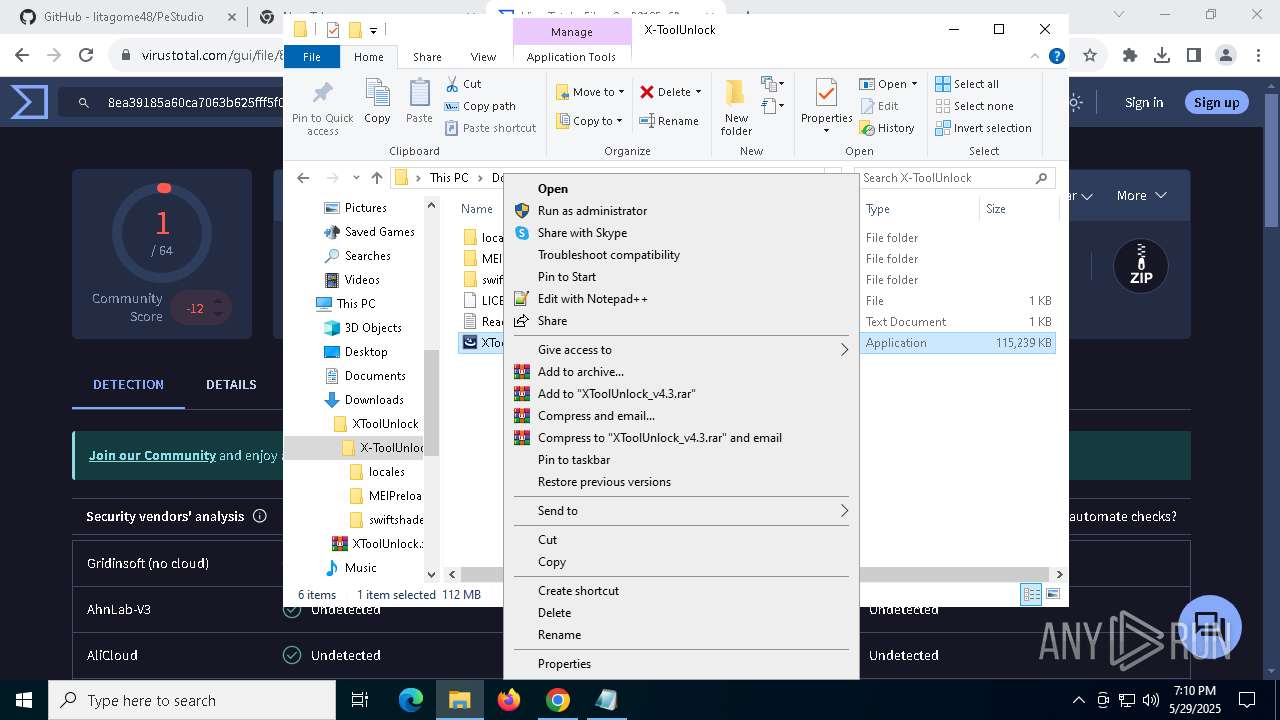
Task: Open the View ribbon tab
Action: click(x=483, y=57)
